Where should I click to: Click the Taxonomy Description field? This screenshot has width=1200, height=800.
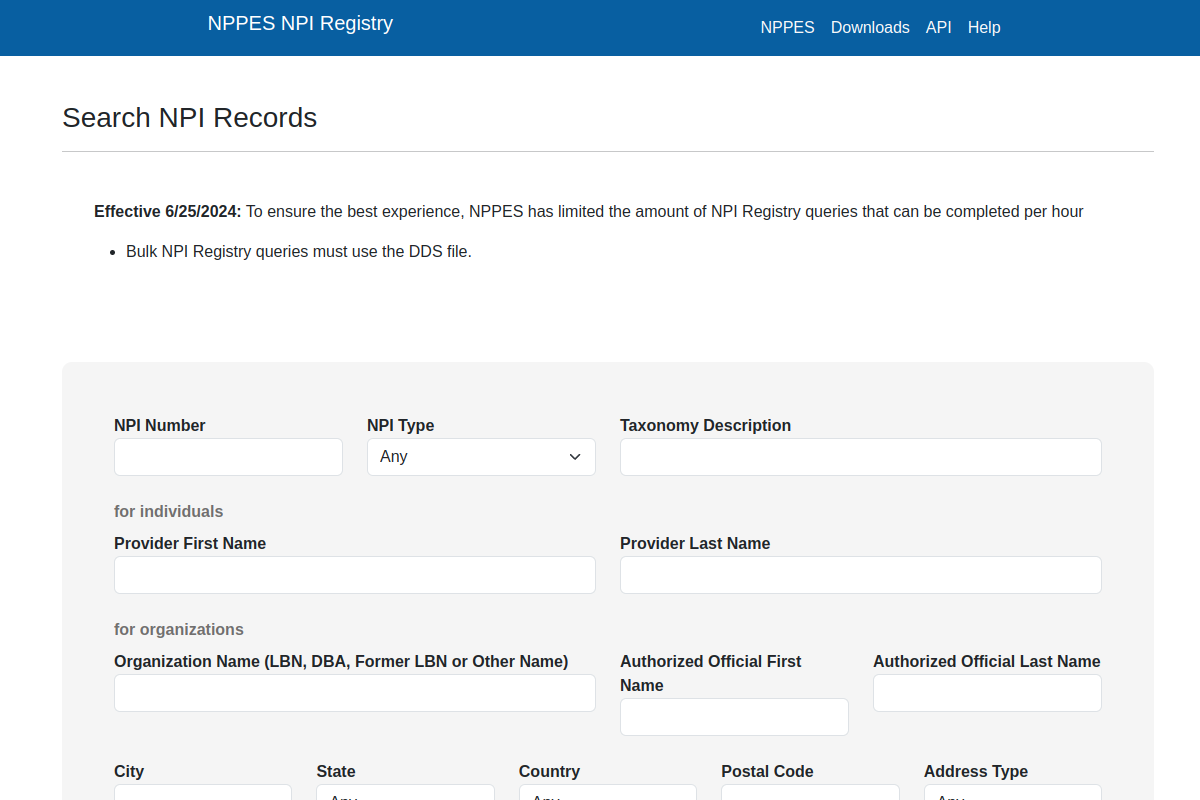[861, 457]
